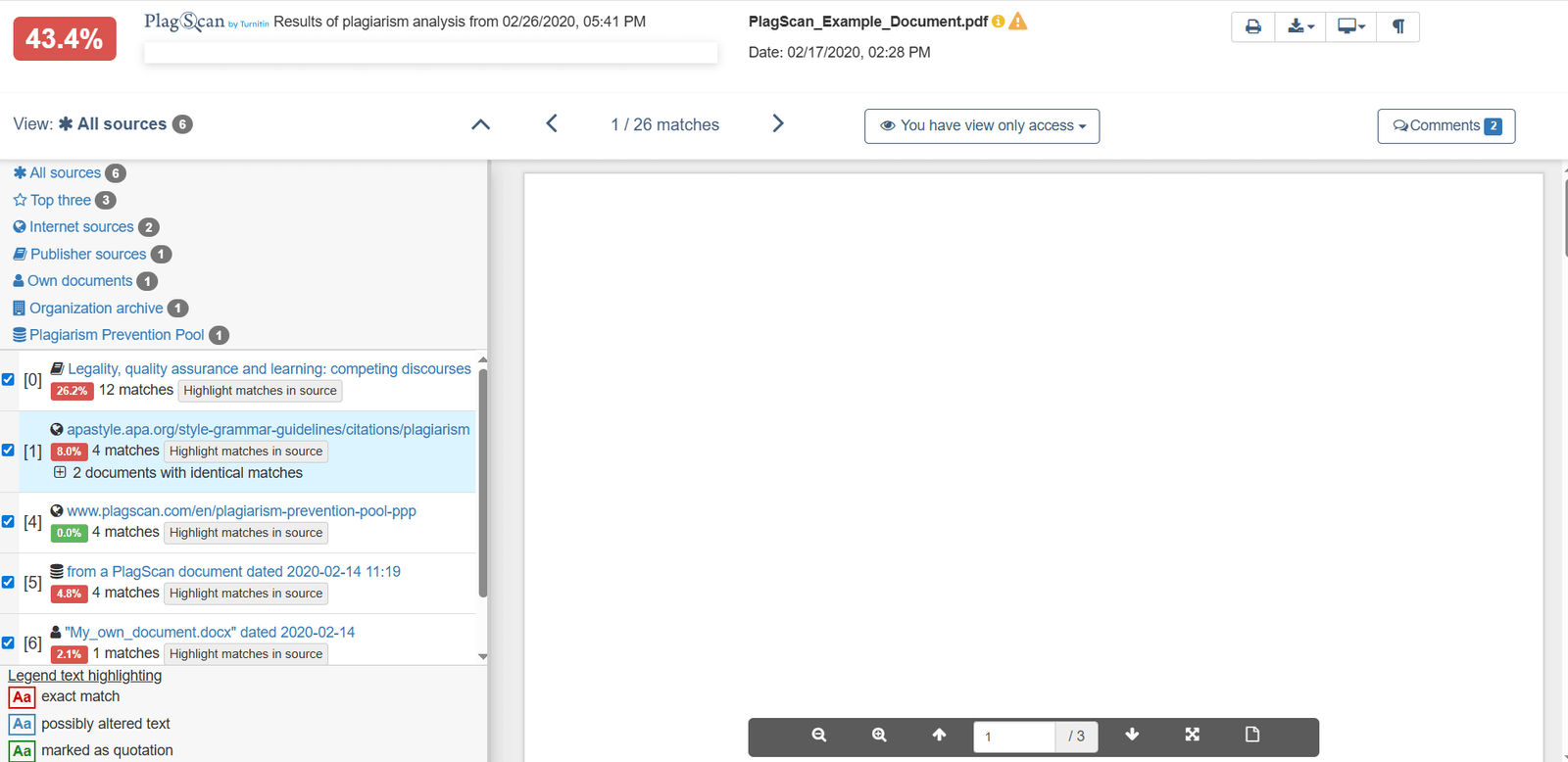Toggle checkbox for source [4] plagscan.com

pyautogui.click(x=8, y=521)
